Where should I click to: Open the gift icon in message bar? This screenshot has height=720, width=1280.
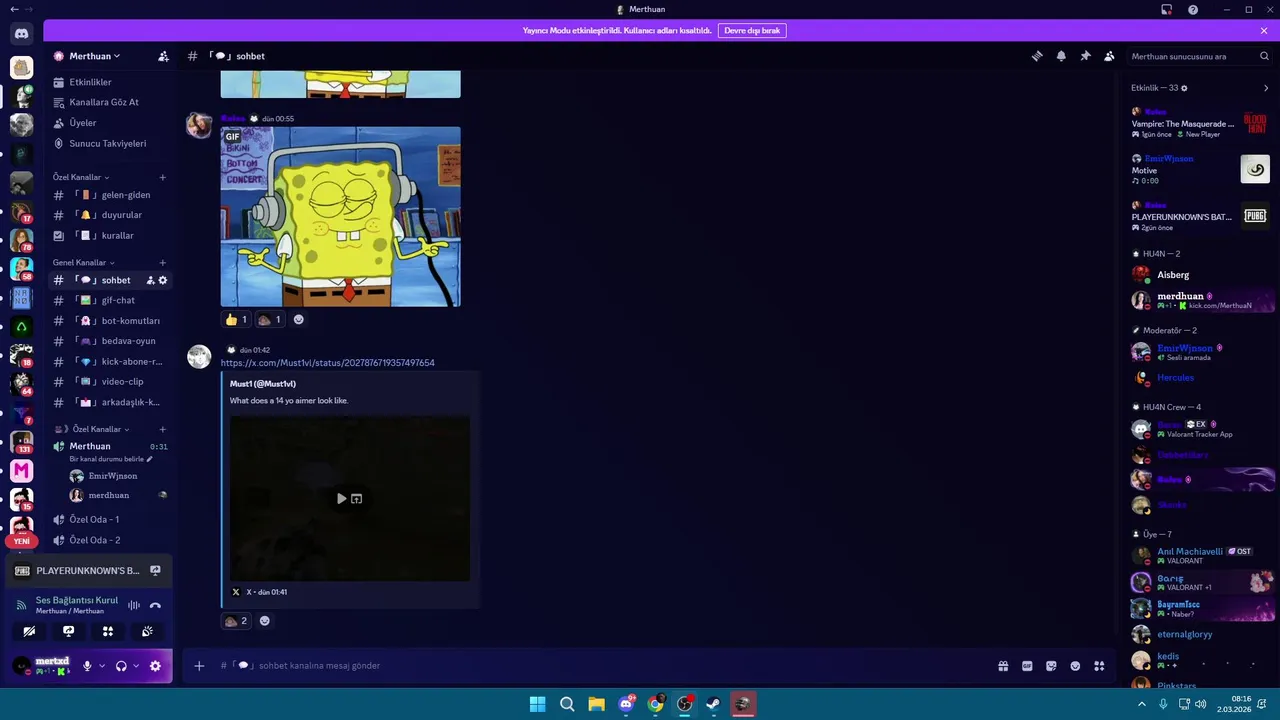1003,666
